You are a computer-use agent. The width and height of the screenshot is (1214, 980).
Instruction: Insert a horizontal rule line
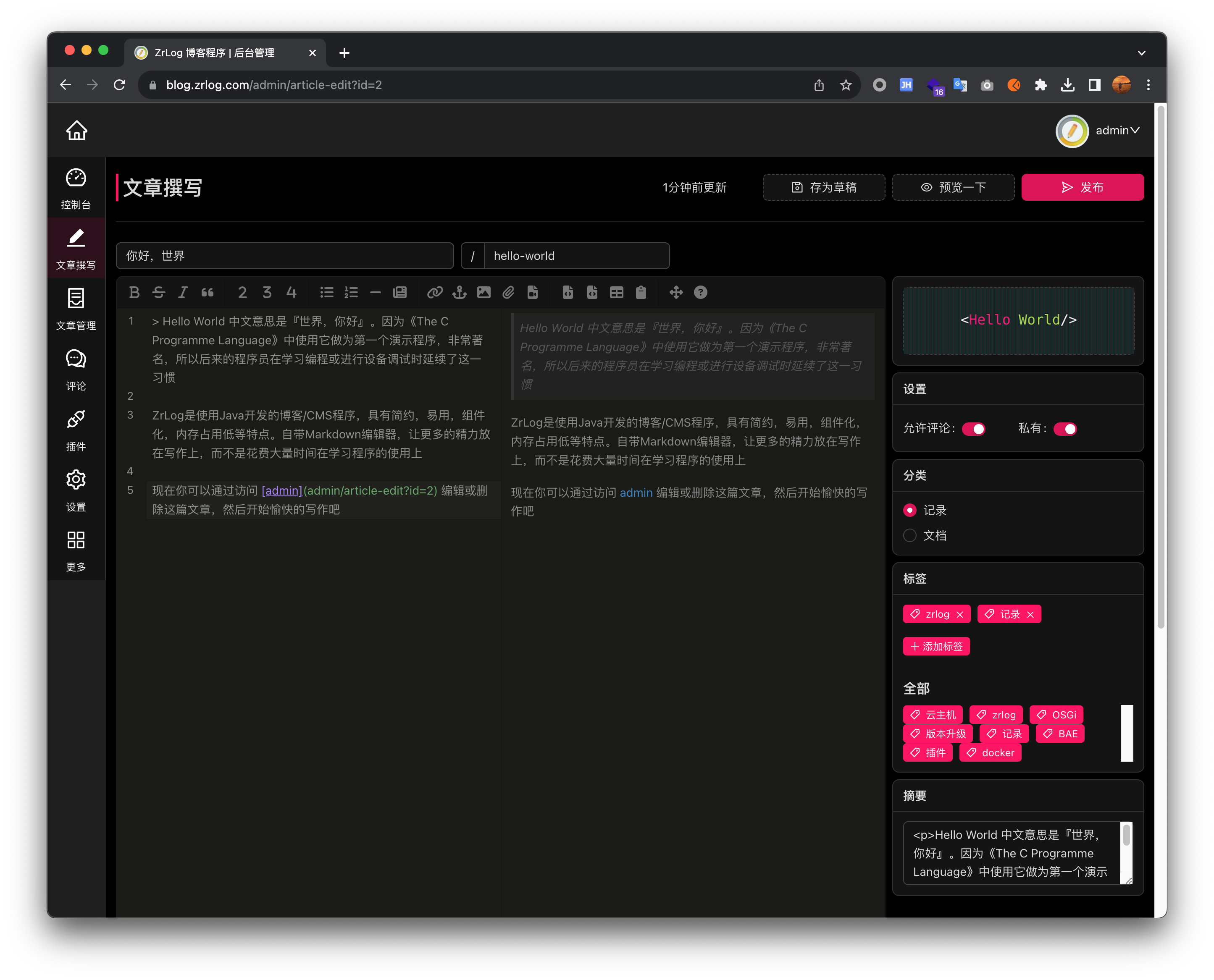(376, 292)
